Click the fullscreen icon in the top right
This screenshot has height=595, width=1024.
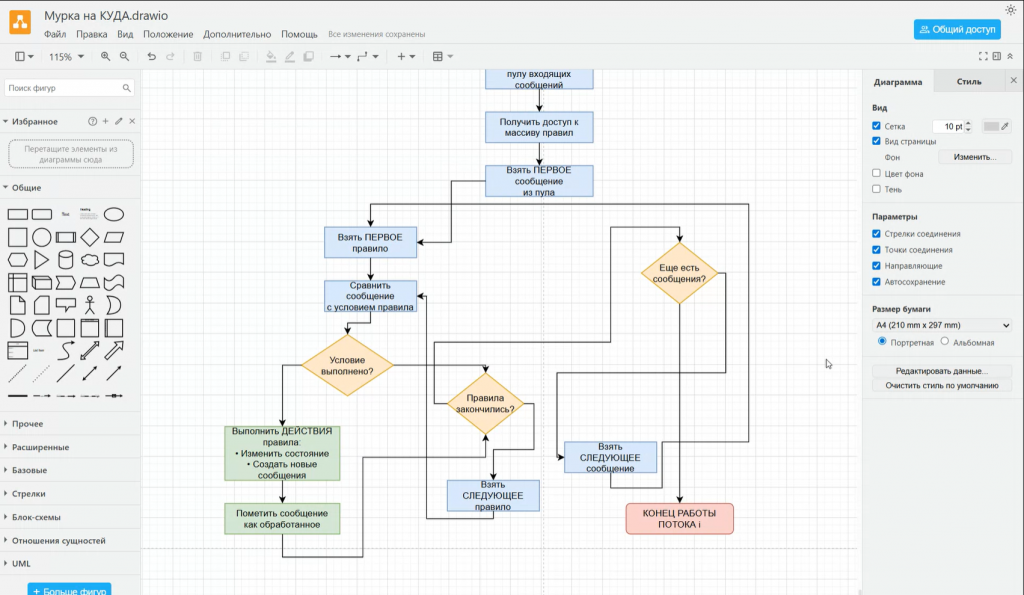[982, 57]
